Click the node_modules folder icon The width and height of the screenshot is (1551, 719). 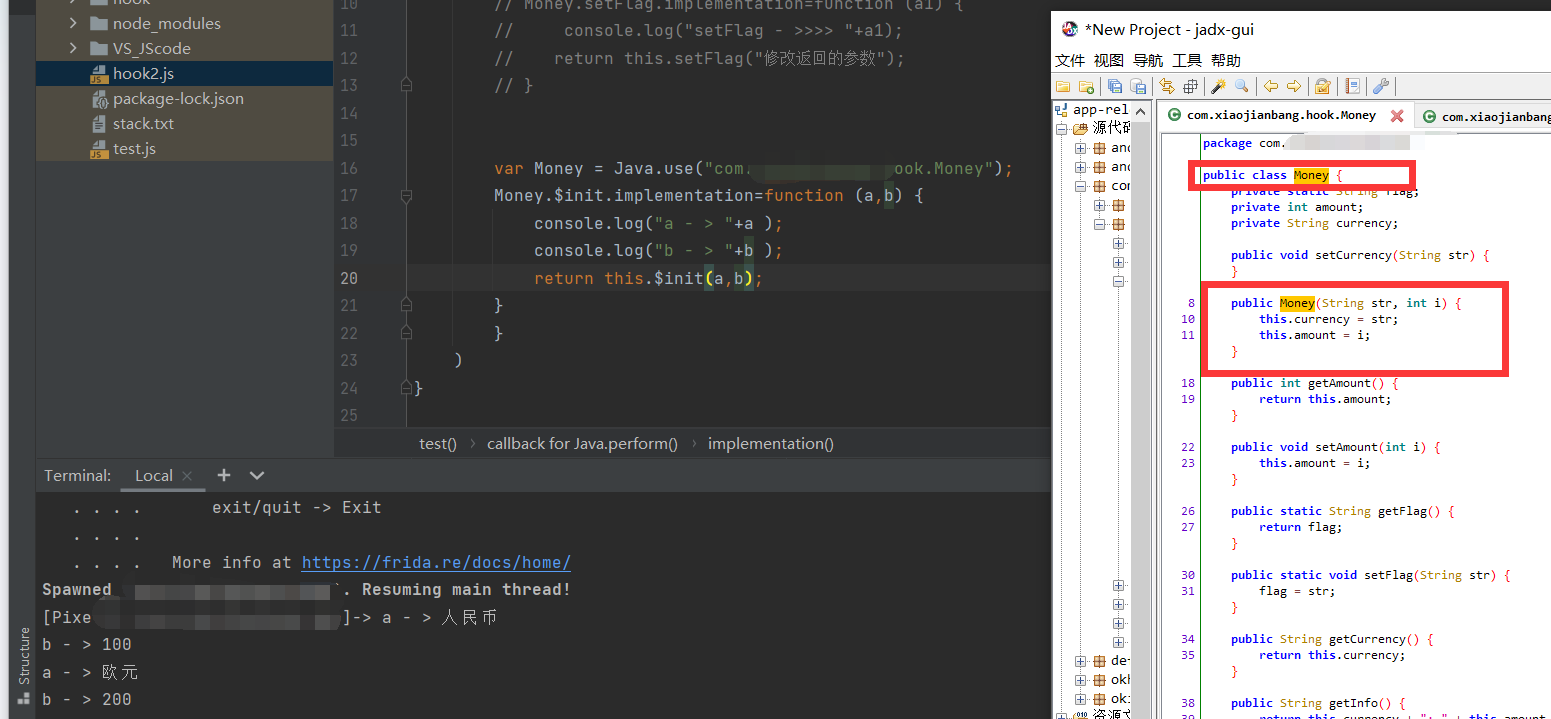tap(98, 23)
